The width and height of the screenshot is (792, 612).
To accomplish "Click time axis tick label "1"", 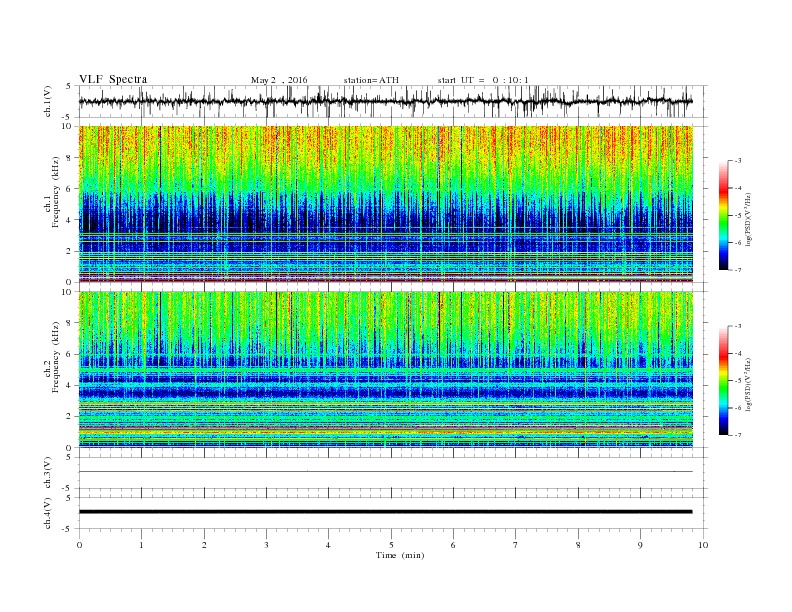I will point(142,545).
